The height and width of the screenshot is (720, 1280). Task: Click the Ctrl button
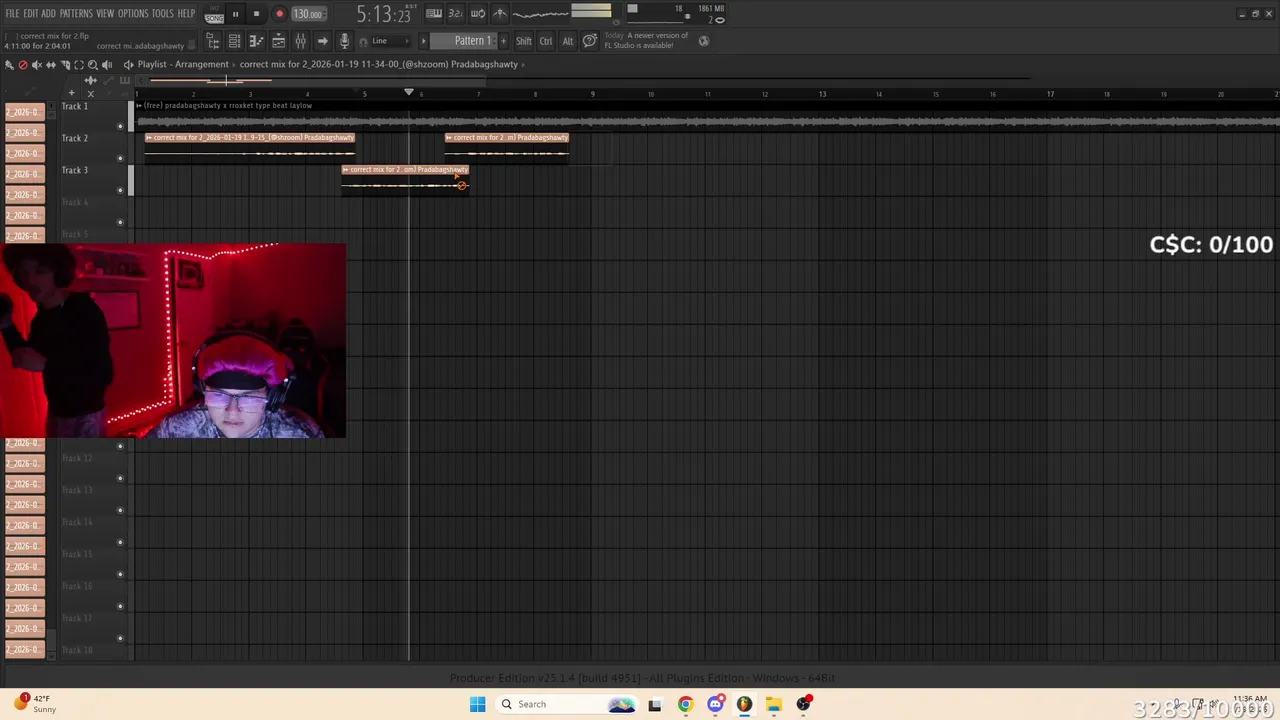coord(546,41)
